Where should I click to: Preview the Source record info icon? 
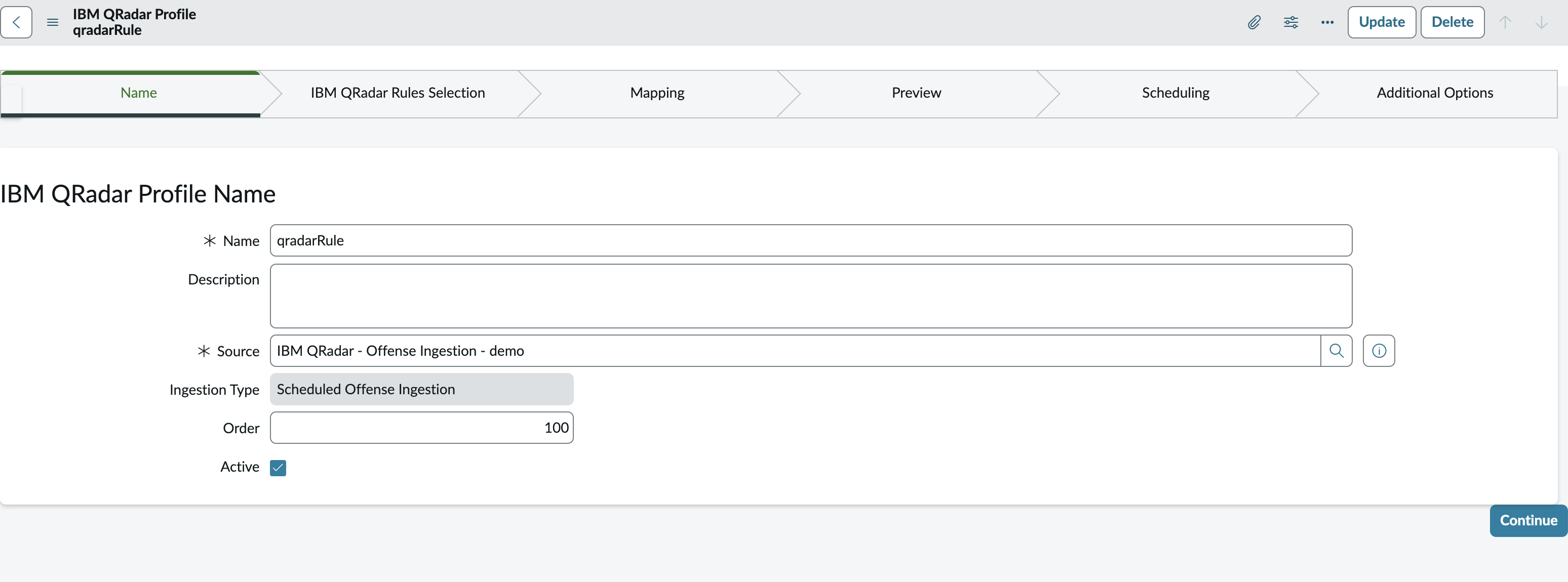pos(1379,351)
